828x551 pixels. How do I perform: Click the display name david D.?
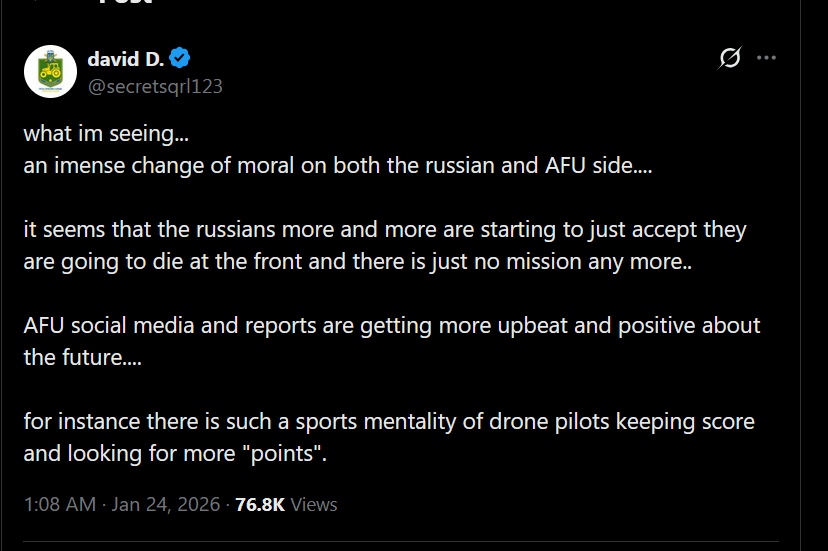(125, 58)
